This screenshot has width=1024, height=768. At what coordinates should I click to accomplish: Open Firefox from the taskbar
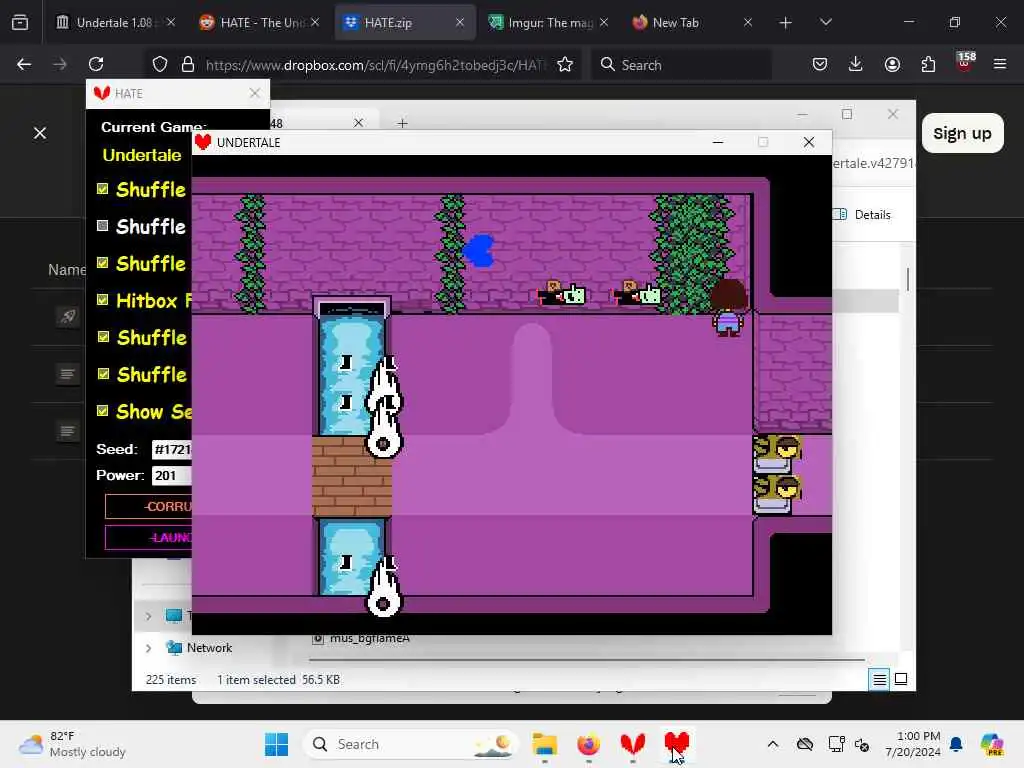[x=588, y=744]
